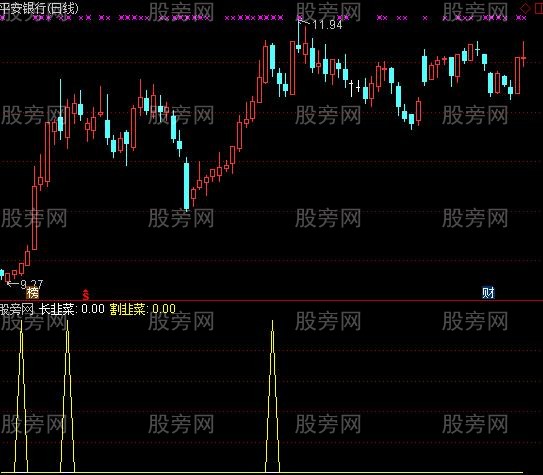Image resolution: width=543 pixels, height=475 pixels.
Task: Open the 财 financial report marker
Action: (488, 293)
